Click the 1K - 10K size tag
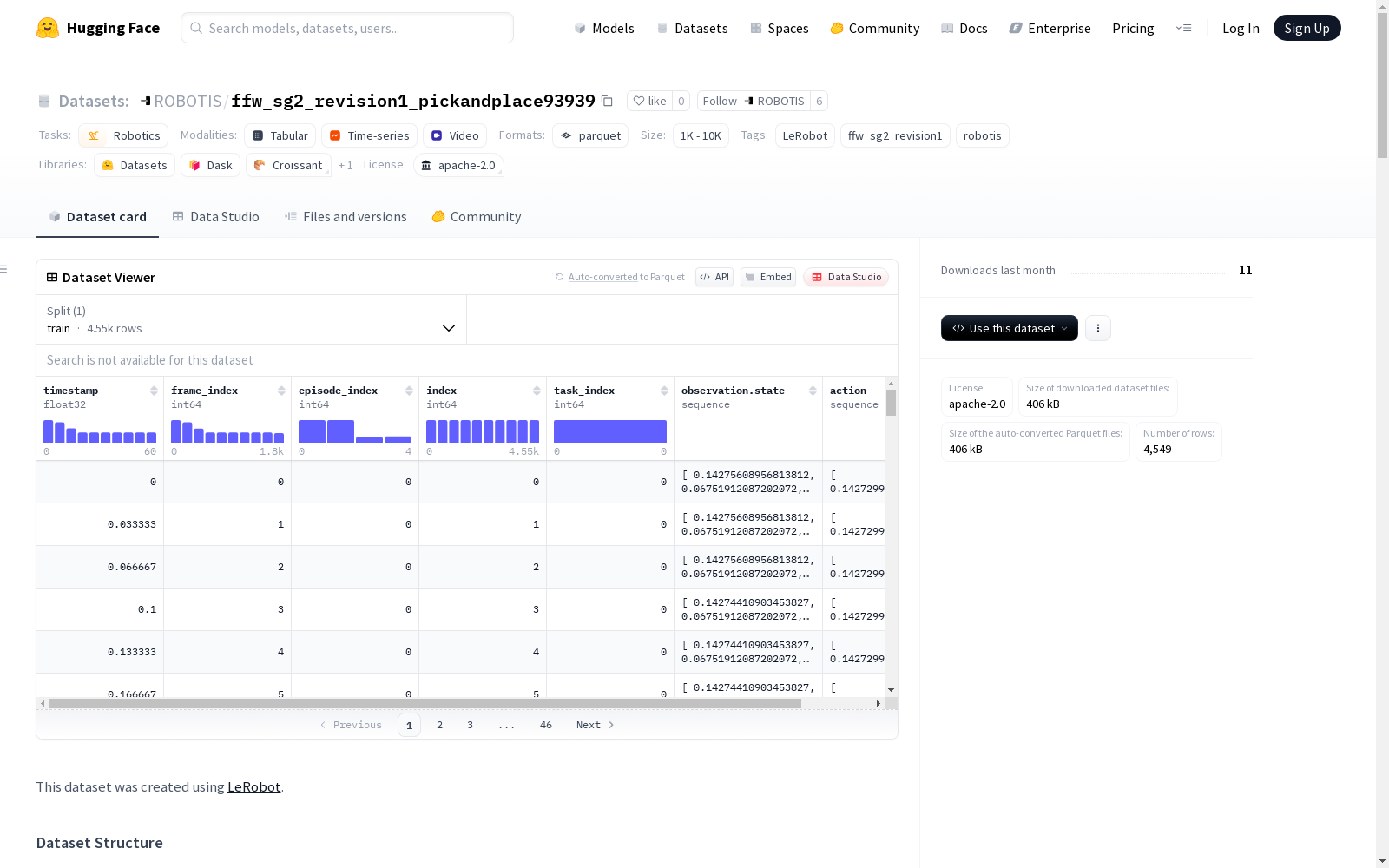 pyautogui.click(x=701, y=135)
